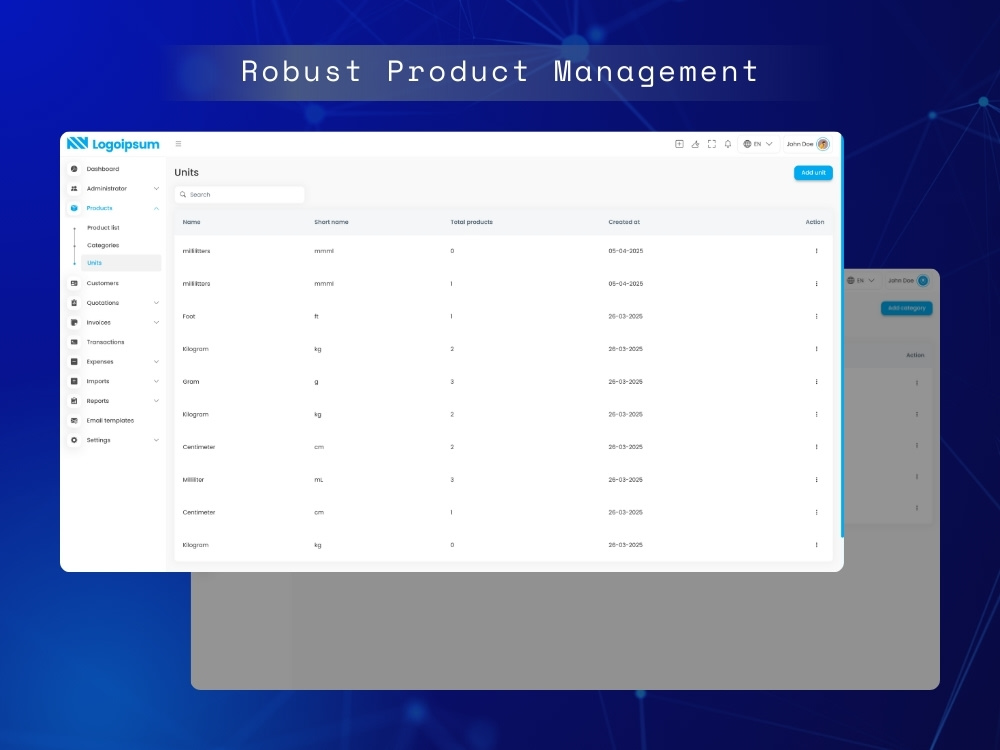
Task: Go to Categories submenu
Action: [103, 245]
